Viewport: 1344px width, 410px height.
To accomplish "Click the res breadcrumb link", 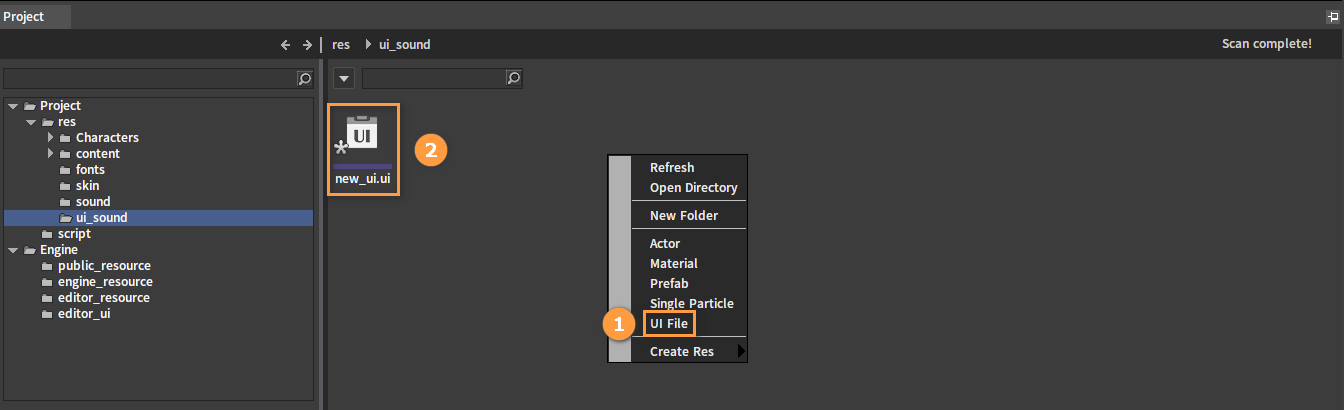I will 341,45.
